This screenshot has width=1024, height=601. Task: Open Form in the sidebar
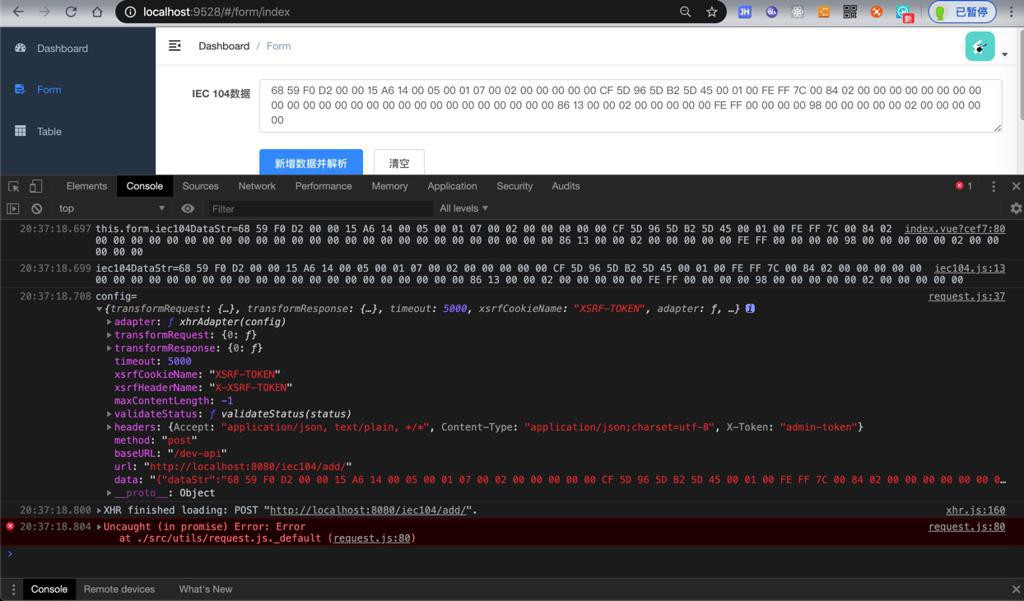click(x=49, y=89)
